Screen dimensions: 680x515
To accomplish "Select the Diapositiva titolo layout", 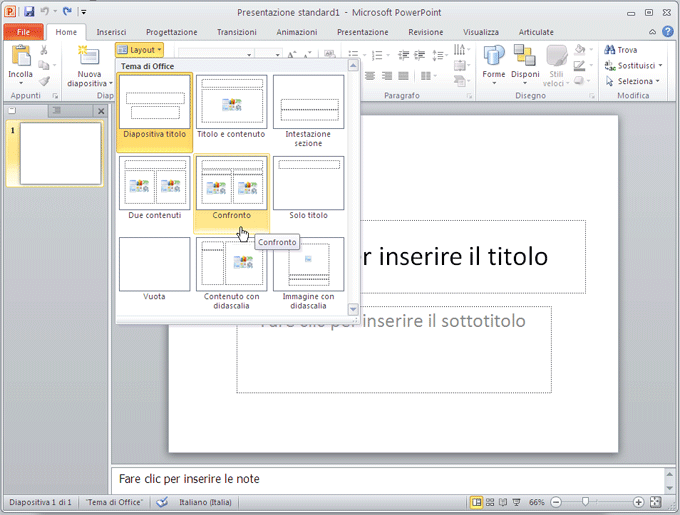I will coord(154,111).
